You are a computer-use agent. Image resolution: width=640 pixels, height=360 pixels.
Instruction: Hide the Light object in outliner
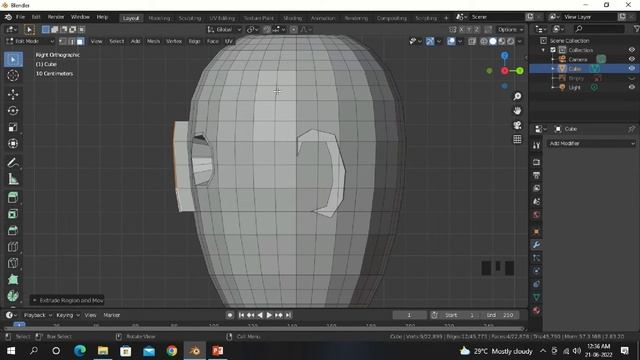[x=631, y=87]
